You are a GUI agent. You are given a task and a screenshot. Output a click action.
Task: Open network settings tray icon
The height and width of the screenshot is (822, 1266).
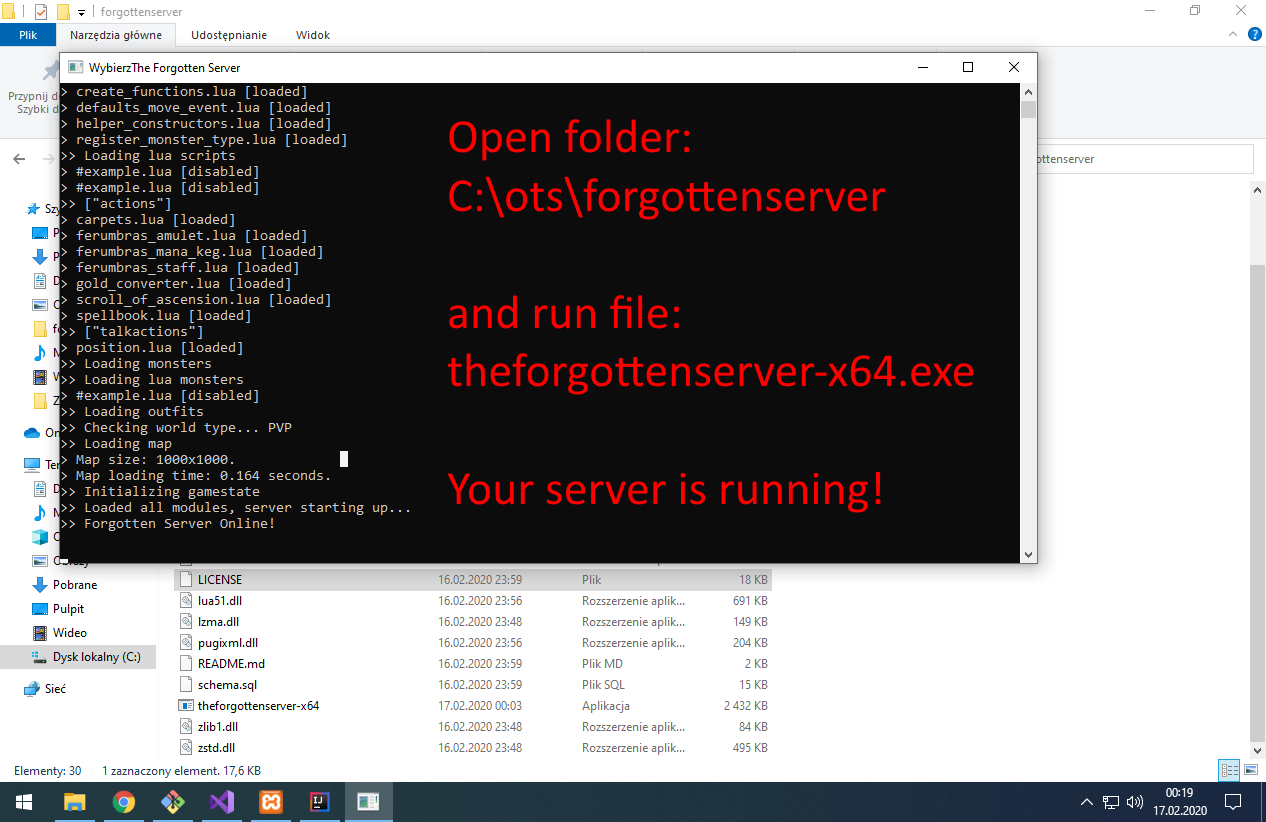tap(1111, 802)
